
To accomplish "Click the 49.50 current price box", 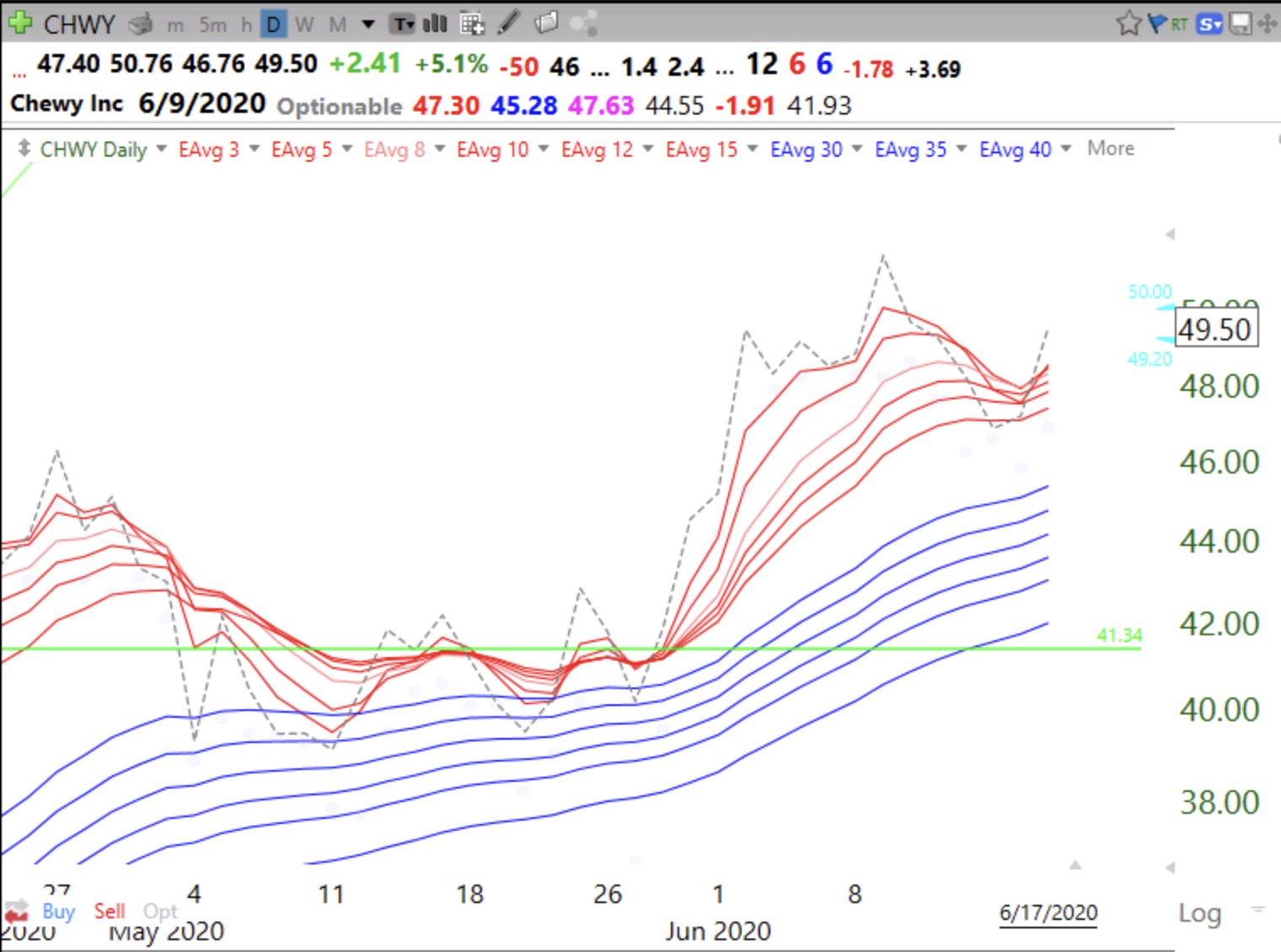I will pos(1215,329).
